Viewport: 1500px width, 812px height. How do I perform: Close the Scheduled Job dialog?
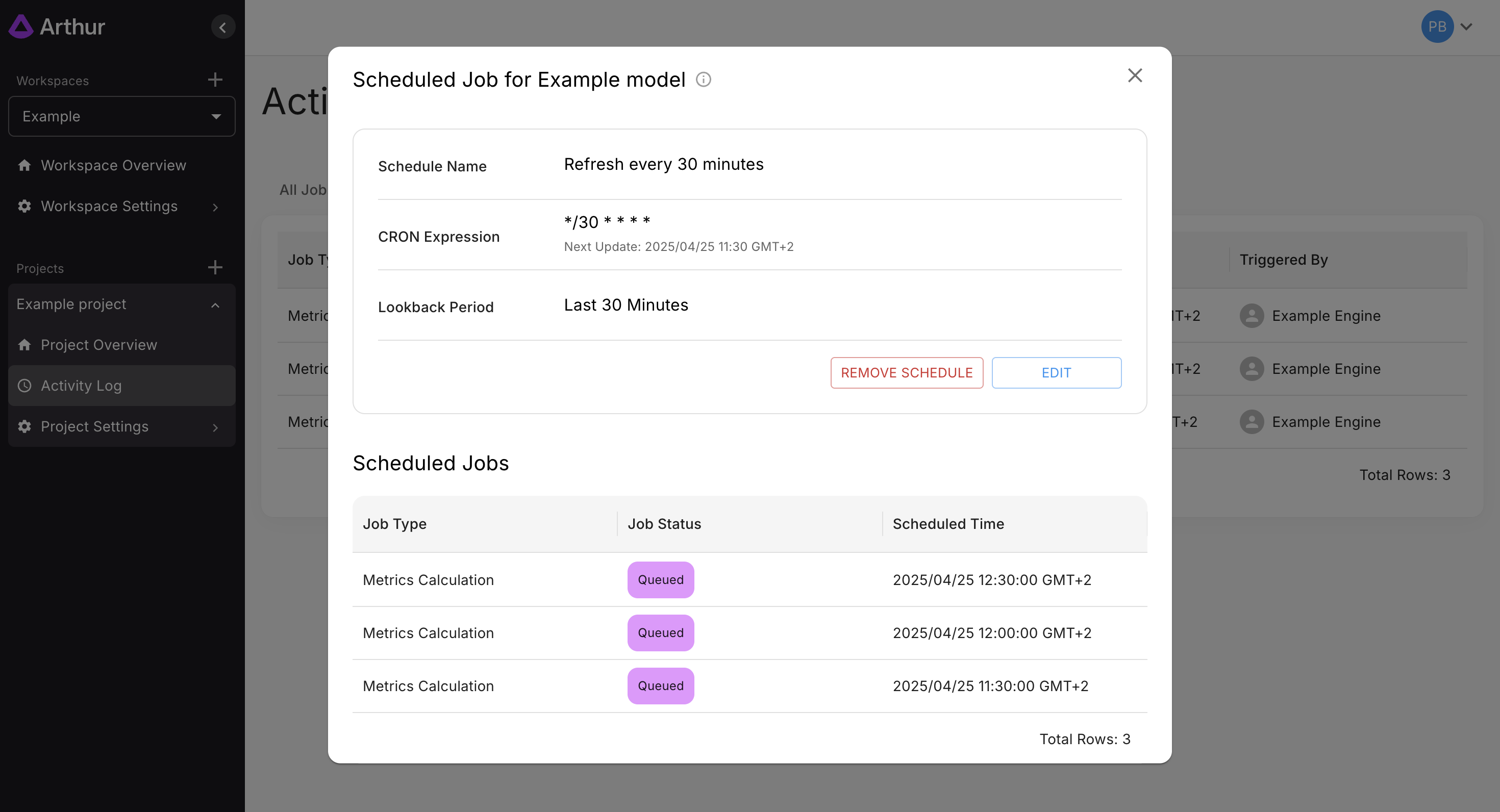coord(1134,75)
